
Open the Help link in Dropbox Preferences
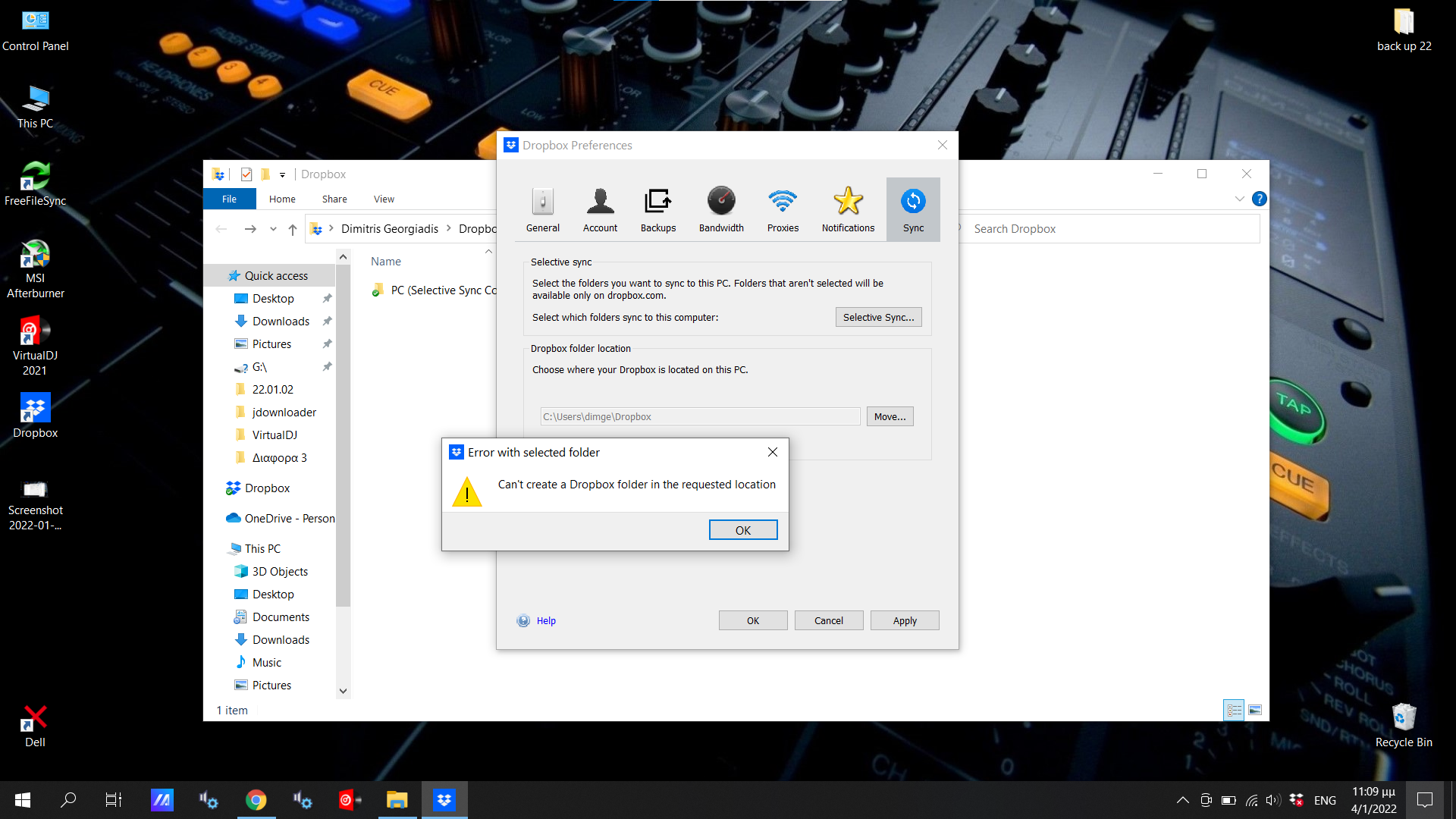546,620
